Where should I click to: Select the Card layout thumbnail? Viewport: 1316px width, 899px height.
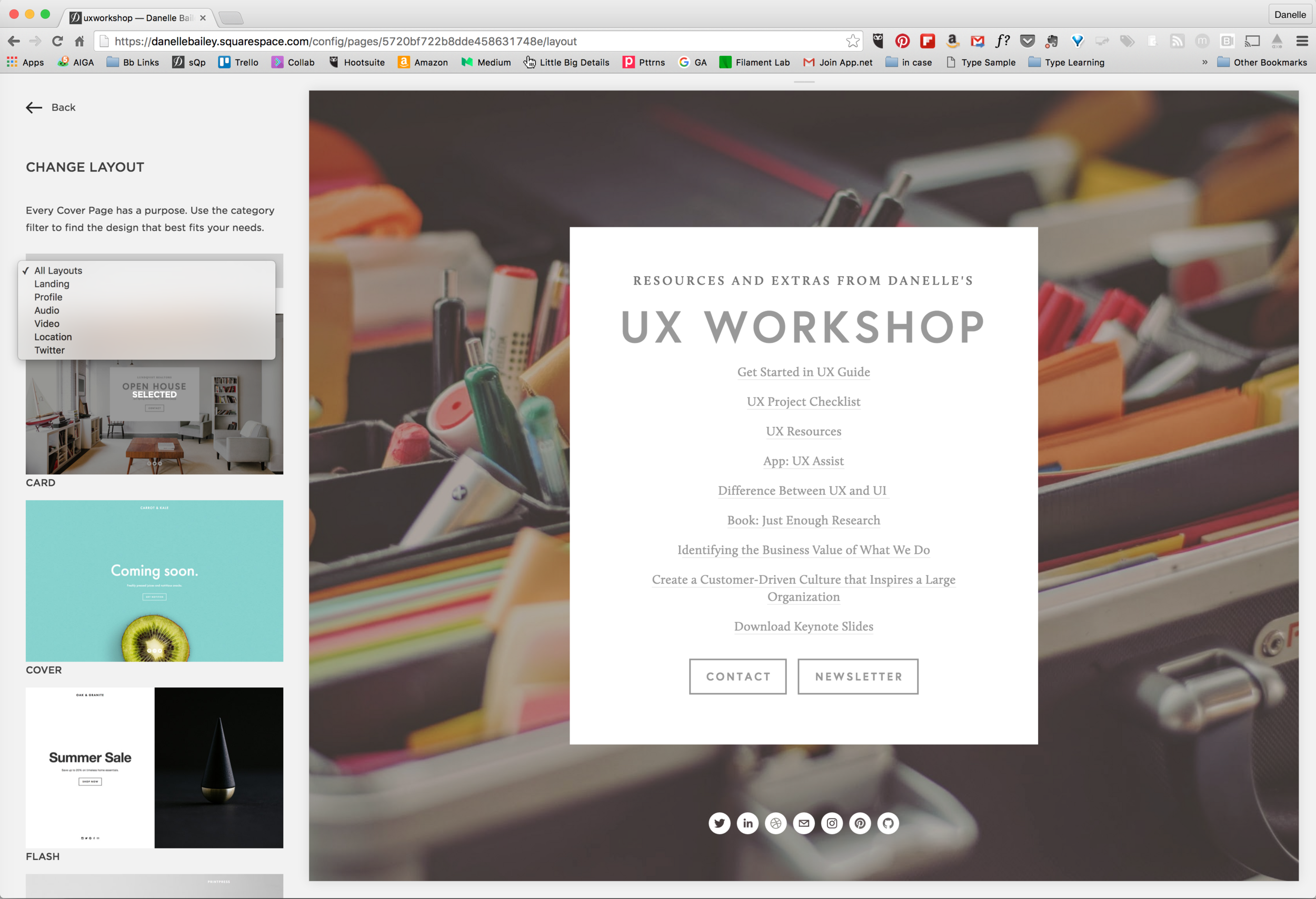[154, 394]
